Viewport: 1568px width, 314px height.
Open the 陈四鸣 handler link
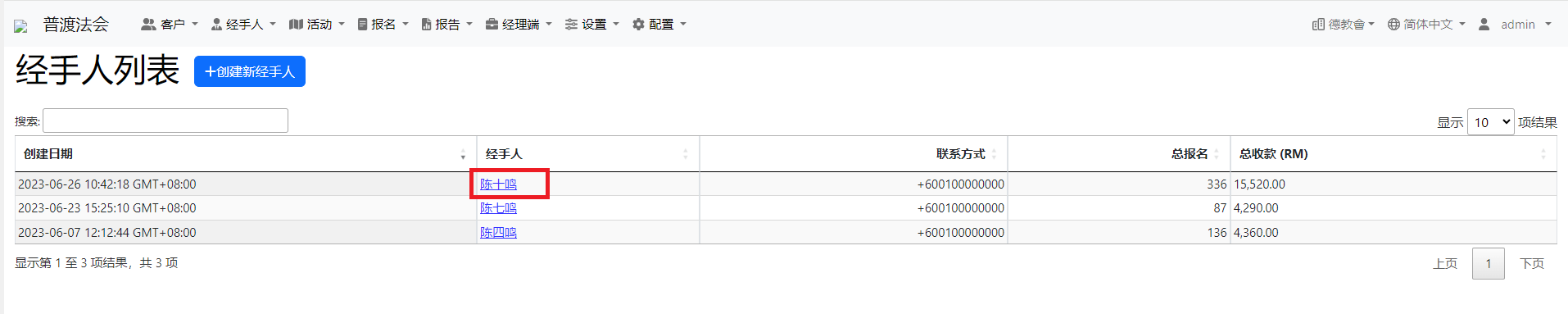(x=498, y=233)
